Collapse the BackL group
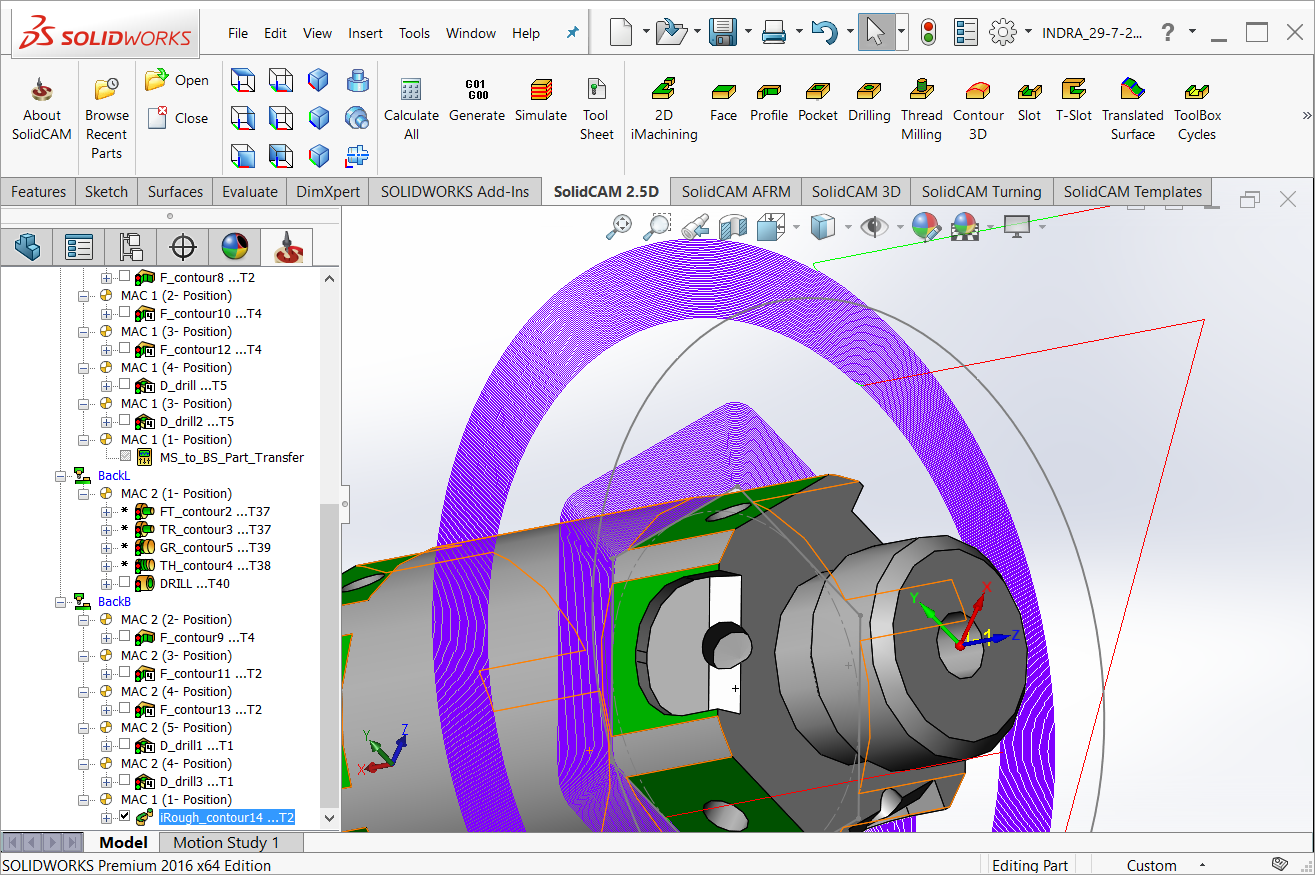This screenshot has width=1315, height=875. [61, 476]
